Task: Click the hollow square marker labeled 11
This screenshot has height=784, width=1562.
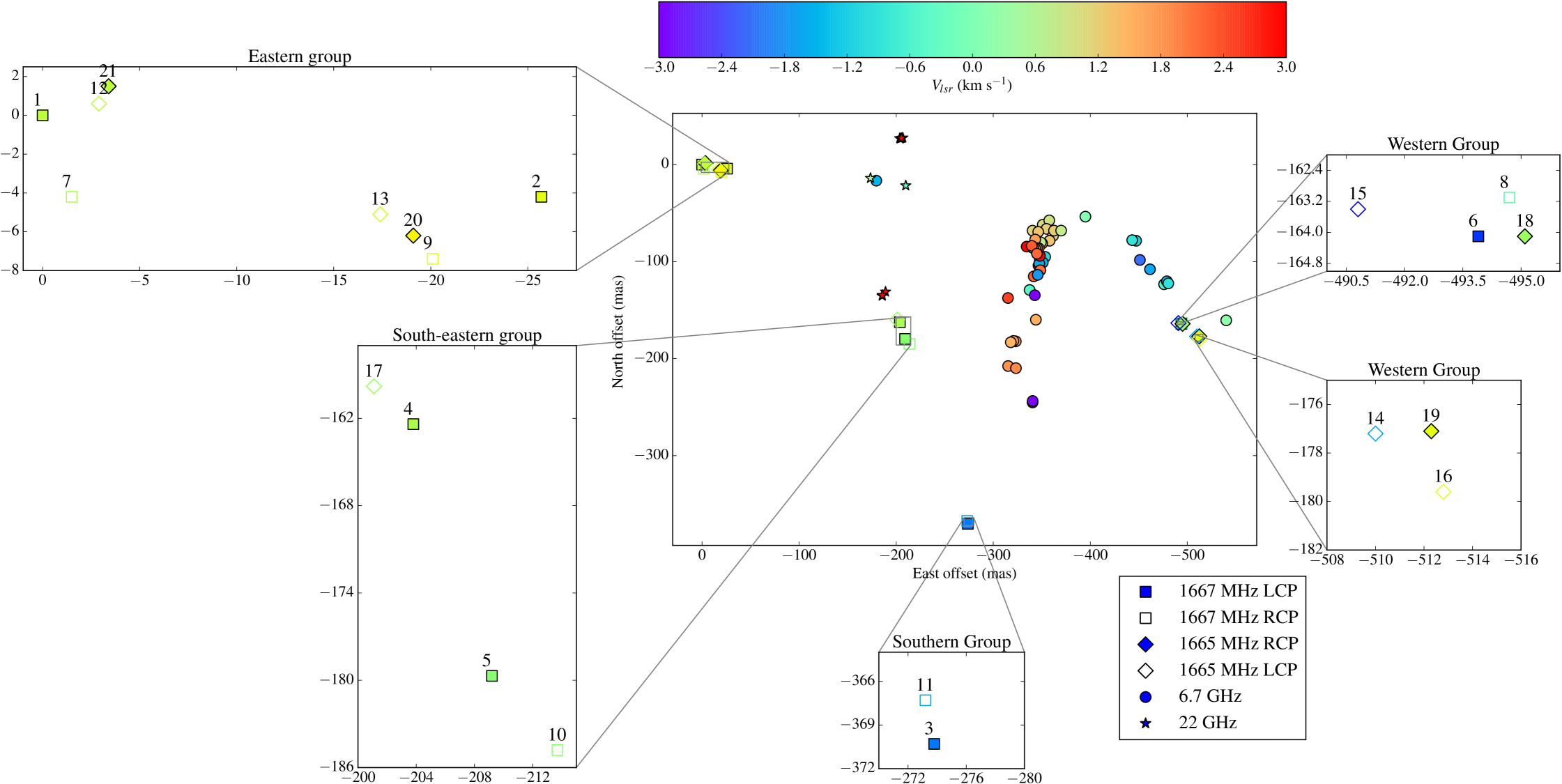Action: point(925,700)
